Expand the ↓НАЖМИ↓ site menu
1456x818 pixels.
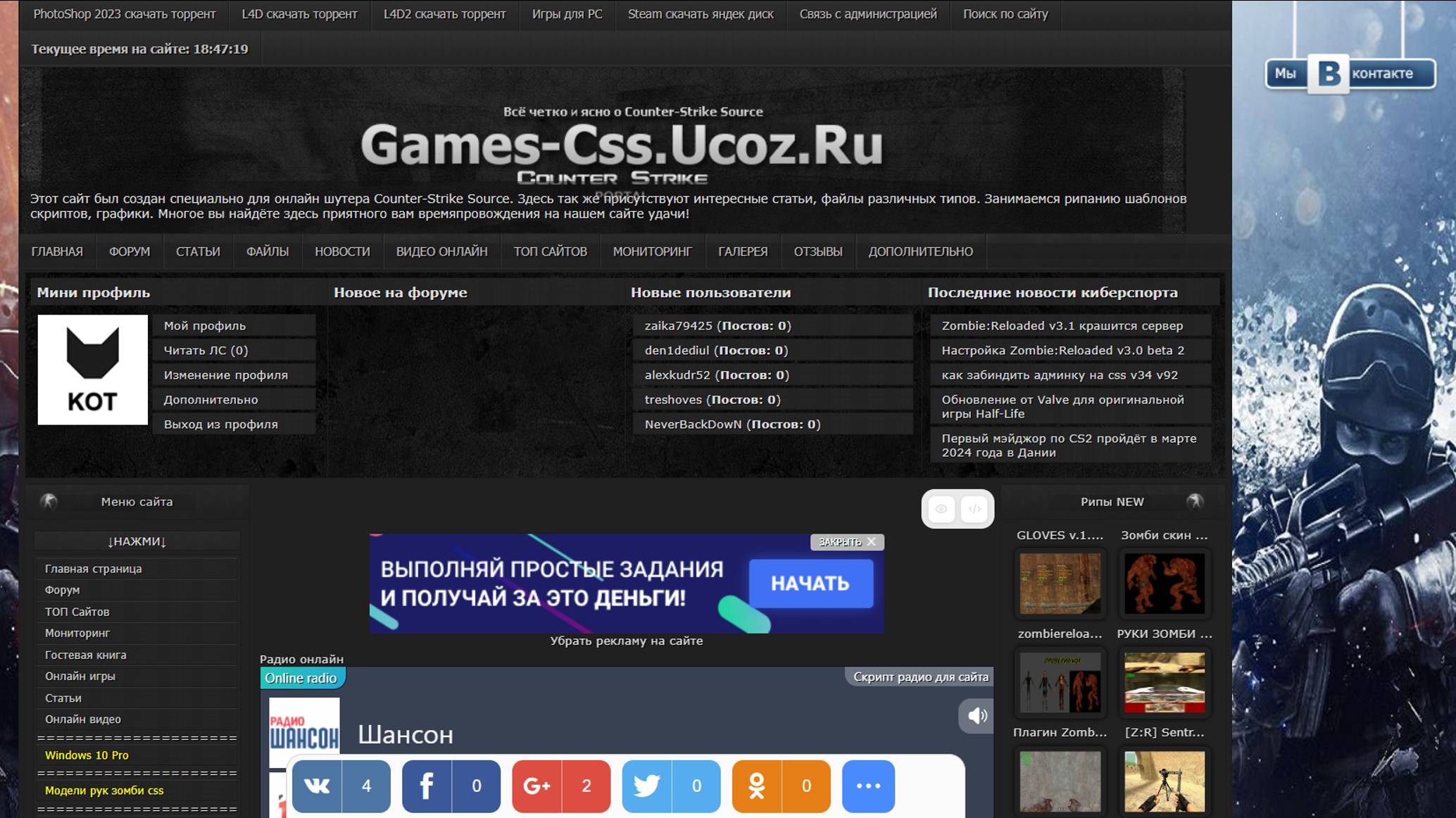[x=137, y=541]
